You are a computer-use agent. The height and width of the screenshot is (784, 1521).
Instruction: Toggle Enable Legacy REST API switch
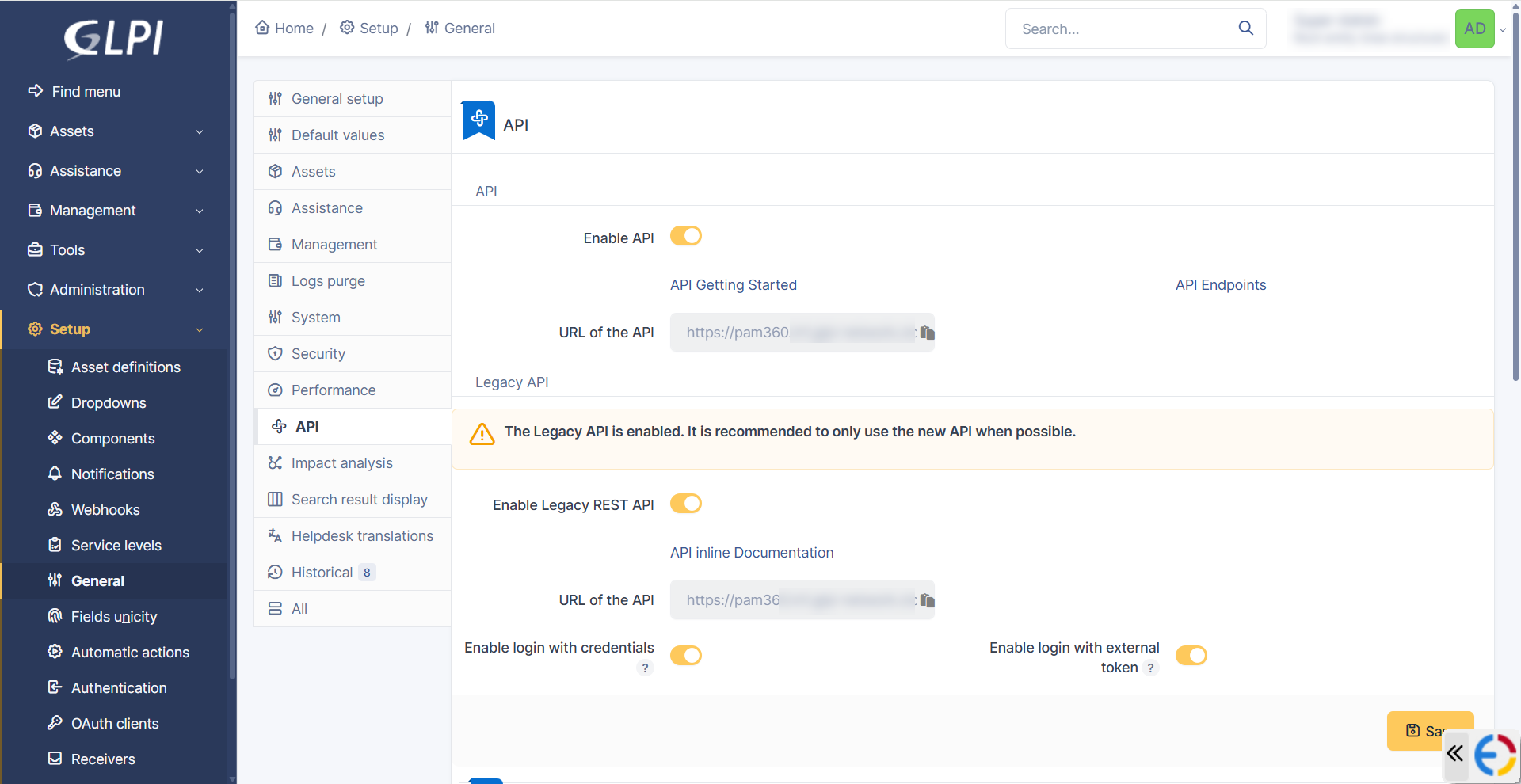686,504
